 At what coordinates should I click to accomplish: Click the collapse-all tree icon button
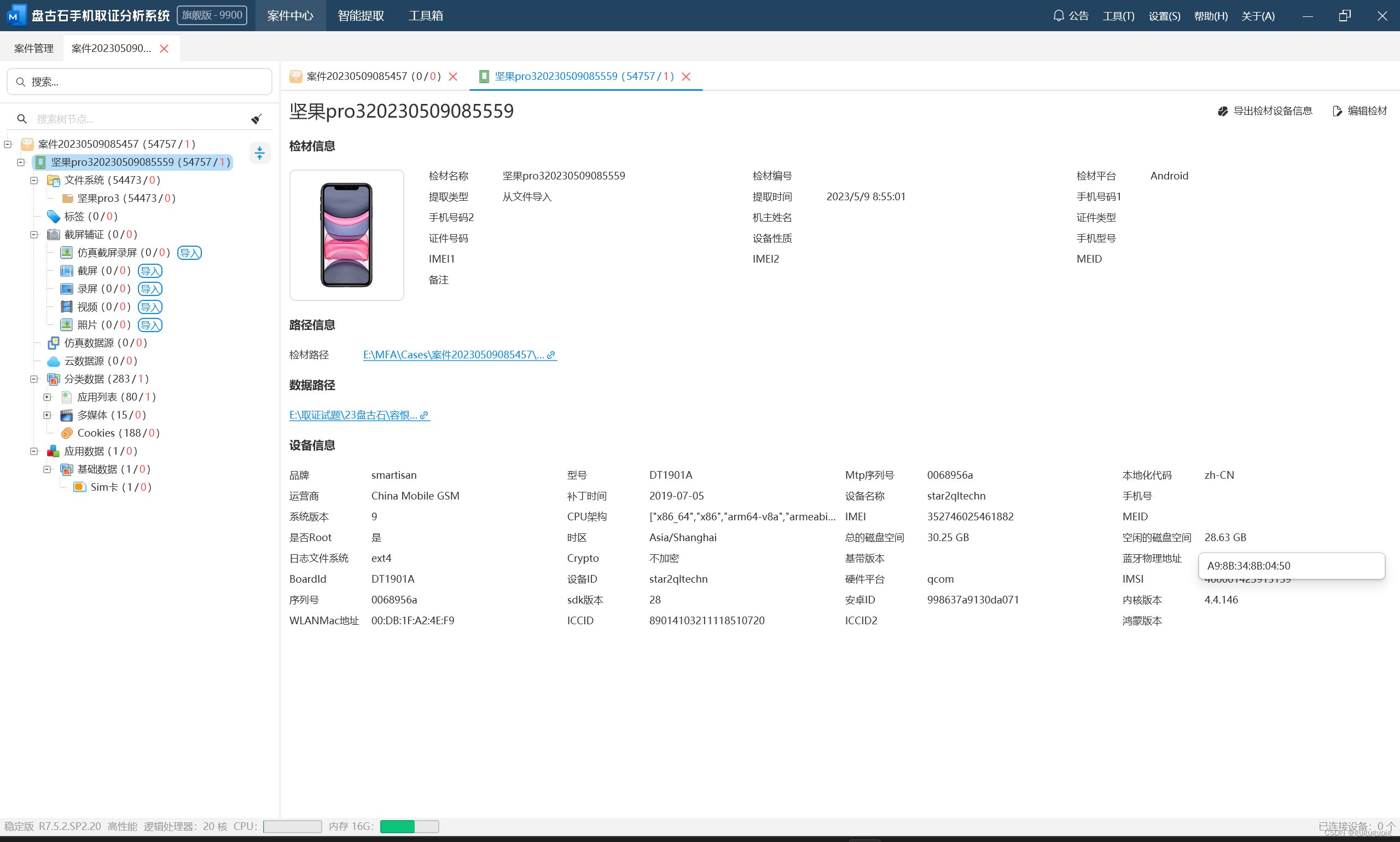[260, 153]
